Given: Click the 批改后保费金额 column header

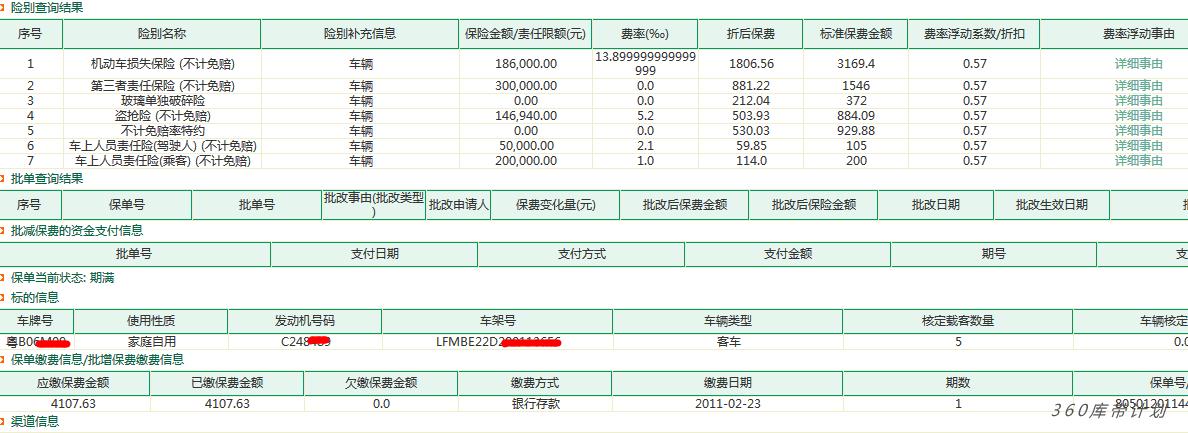Looking at the screenshot, I should tap(684, 204).
